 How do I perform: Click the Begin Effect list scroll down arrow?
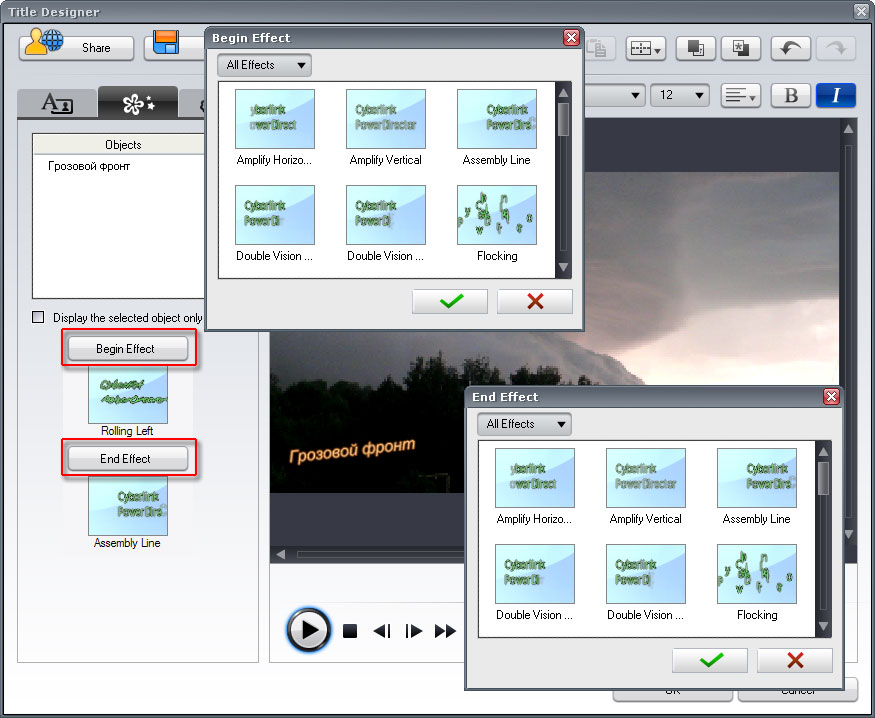pyautogui.click(x=564, y=267)
